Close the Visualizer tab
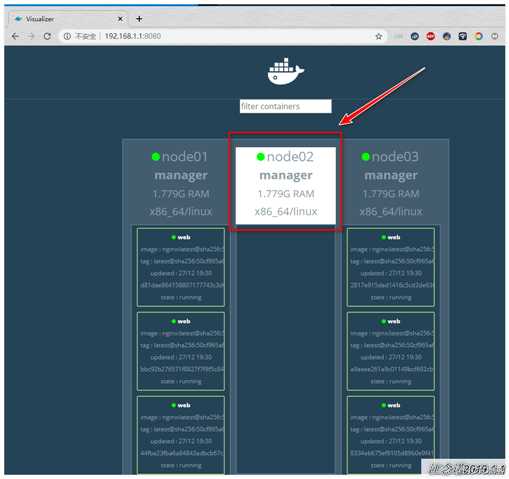This screenshot has width=509, height=479. [121, 19]
